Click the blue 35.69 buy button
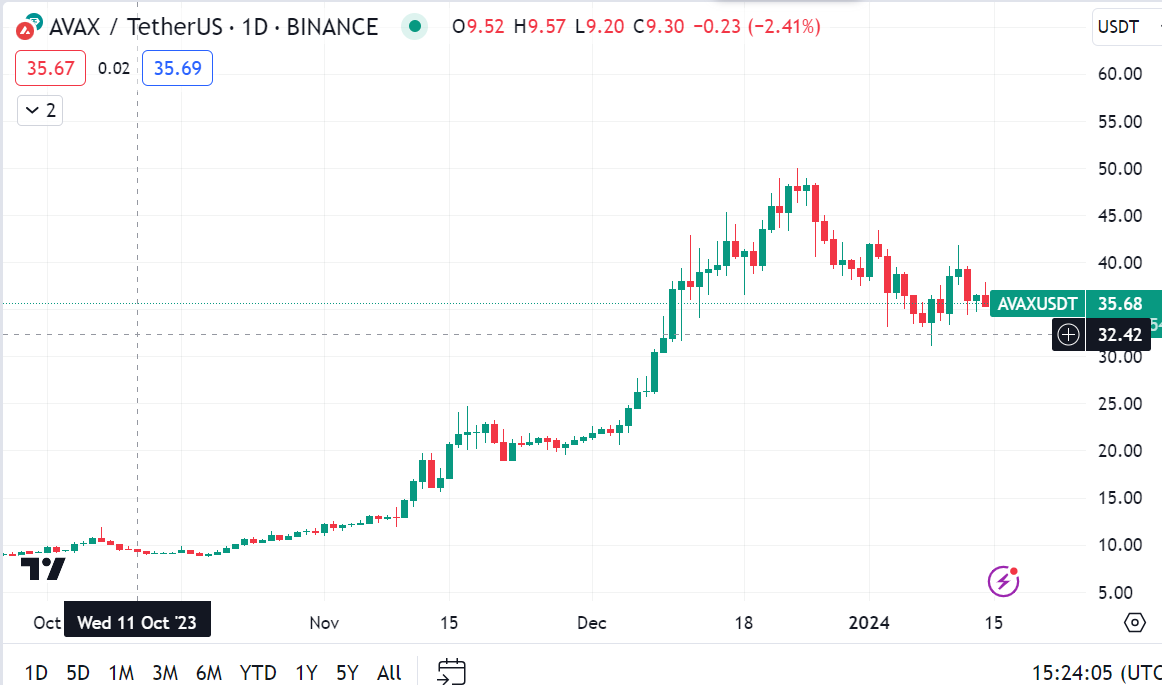This screenshot has width=1162, height=685. (x=177, y=68)
